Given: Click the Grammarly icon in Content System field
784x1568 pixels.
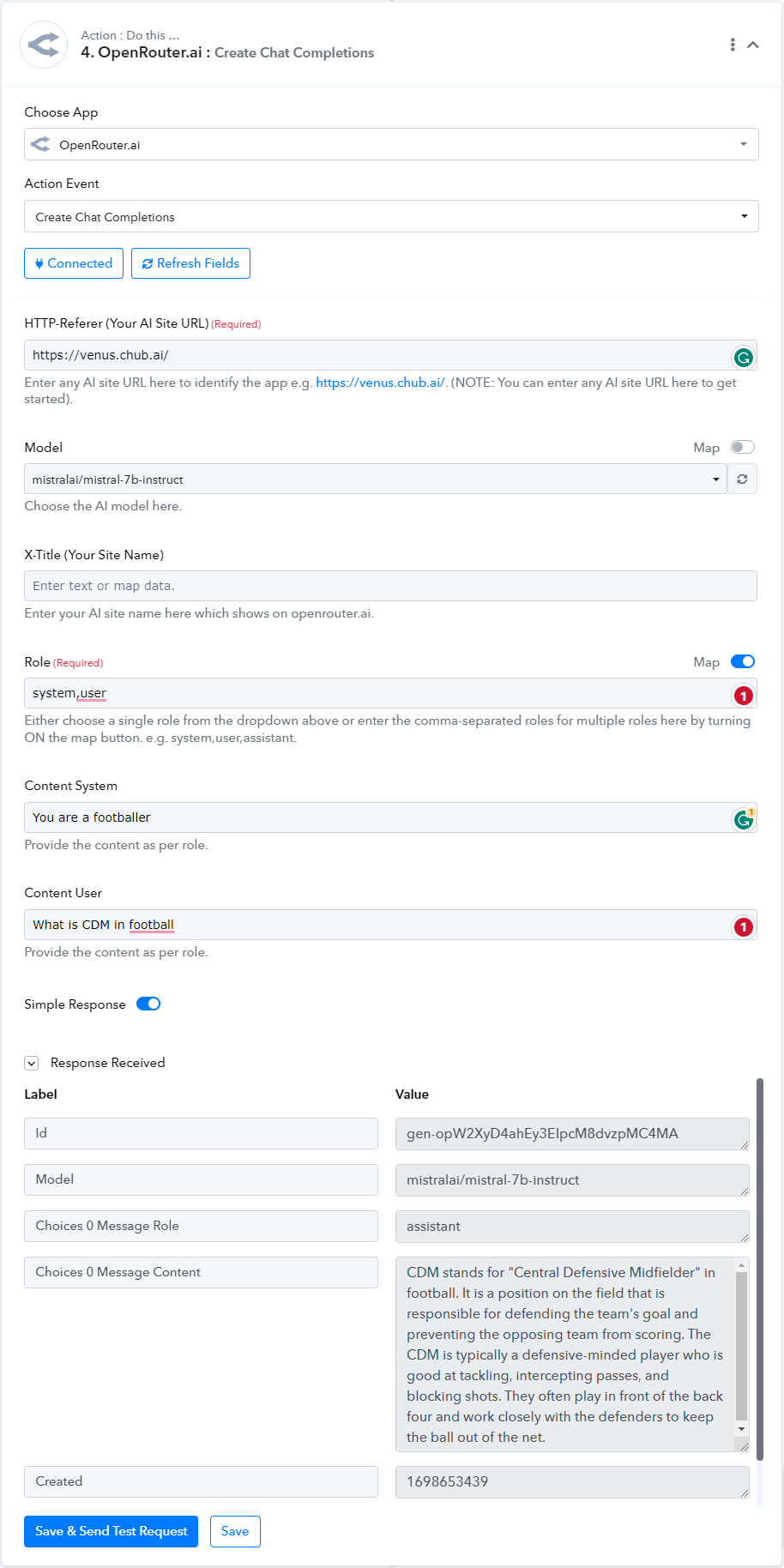Looking at the screenshot, I should coord(744,820).
